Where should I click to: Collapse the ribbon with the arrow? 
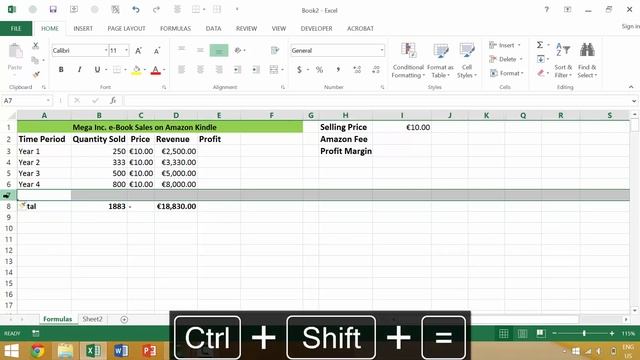pos(631,87)
